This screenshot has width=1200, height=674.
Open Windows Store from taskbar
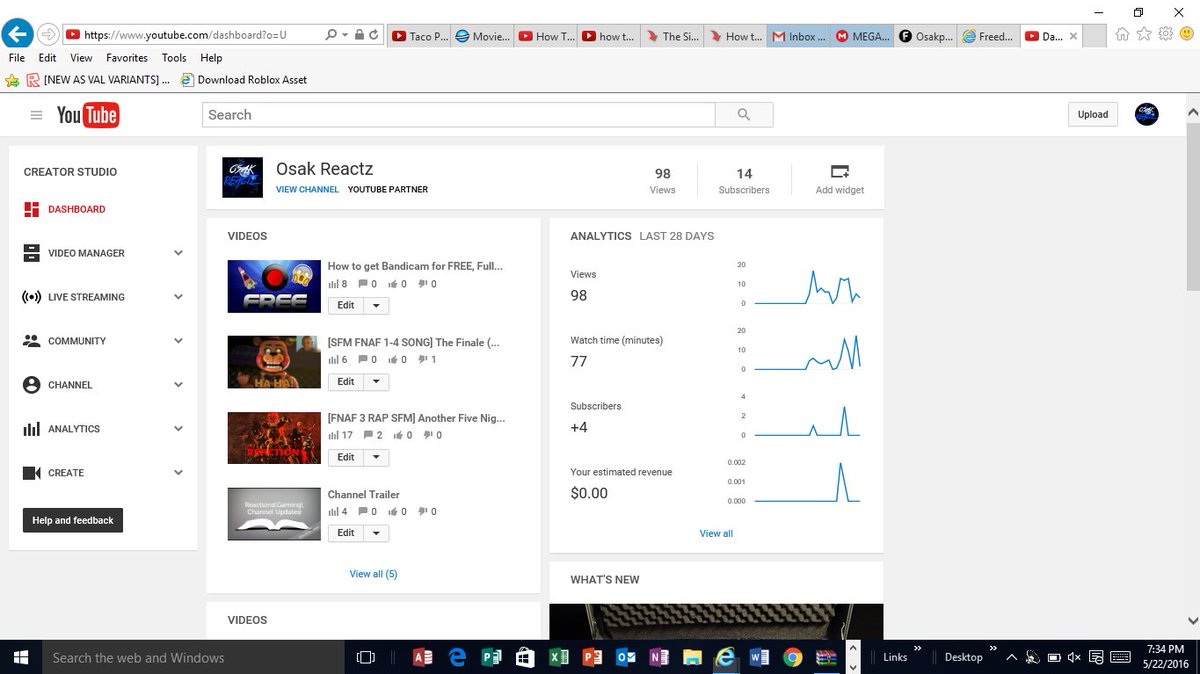point(524,657)
